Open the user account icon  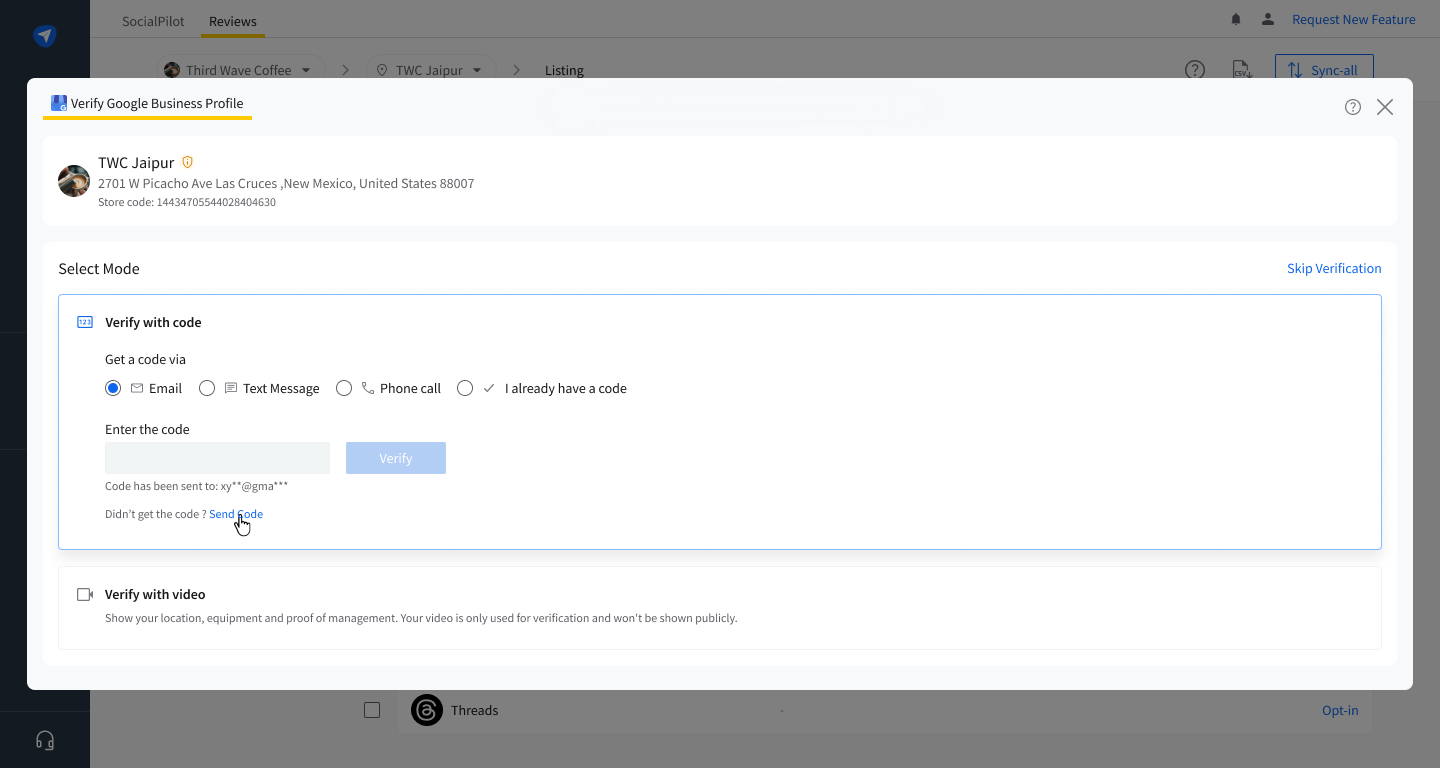(1268, 19)
